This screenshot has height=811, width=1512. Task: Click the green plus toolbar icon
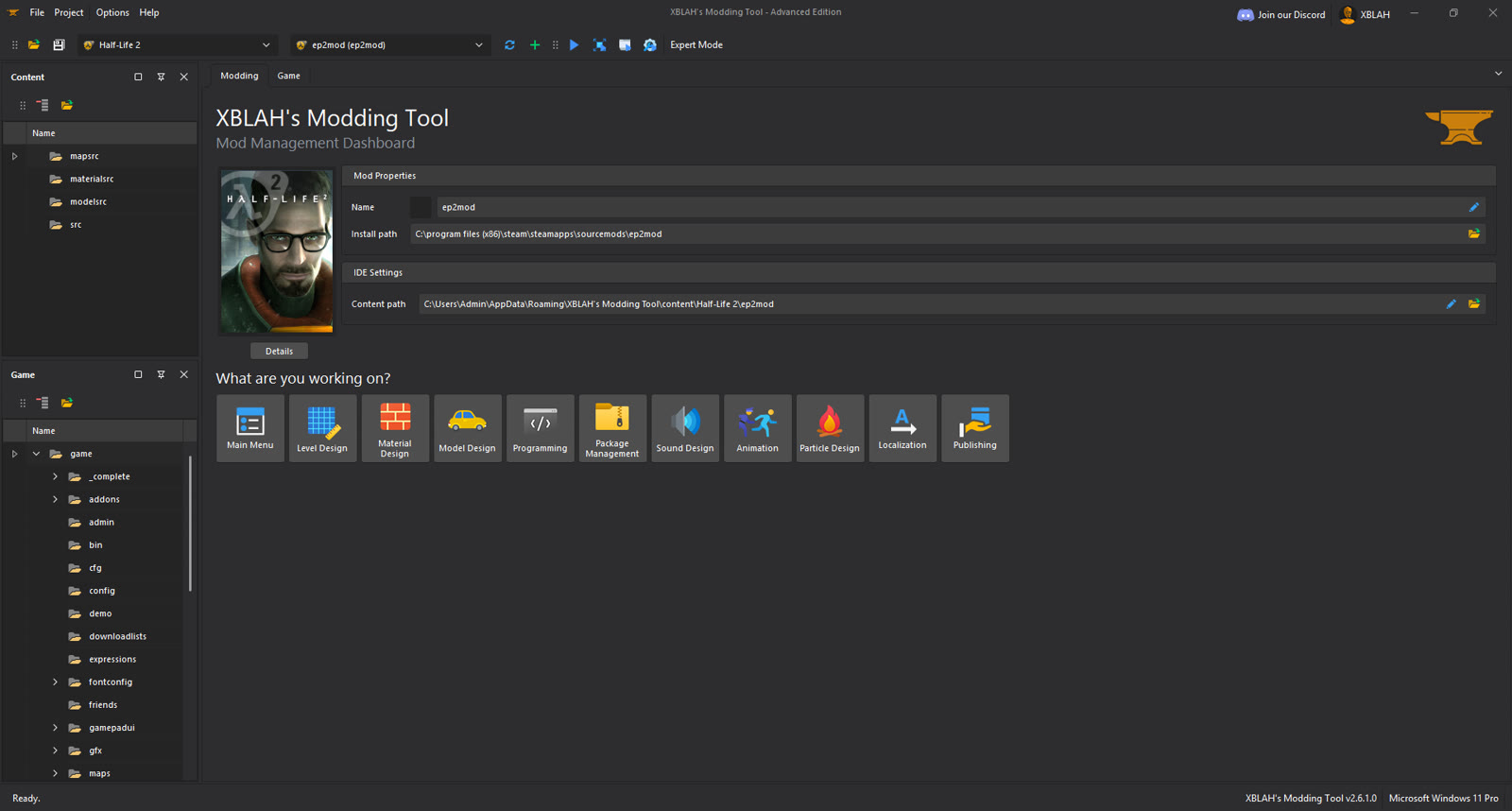click(535, 44)
